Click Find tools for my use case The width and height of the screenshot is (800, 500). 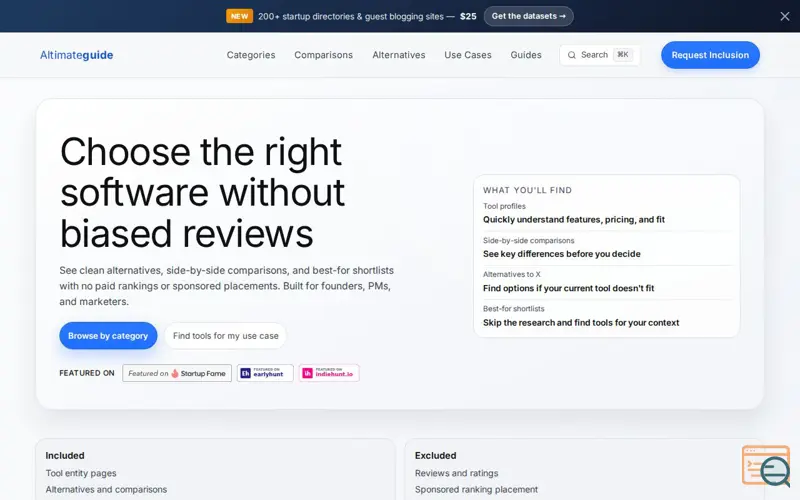[x=226, y=336]
